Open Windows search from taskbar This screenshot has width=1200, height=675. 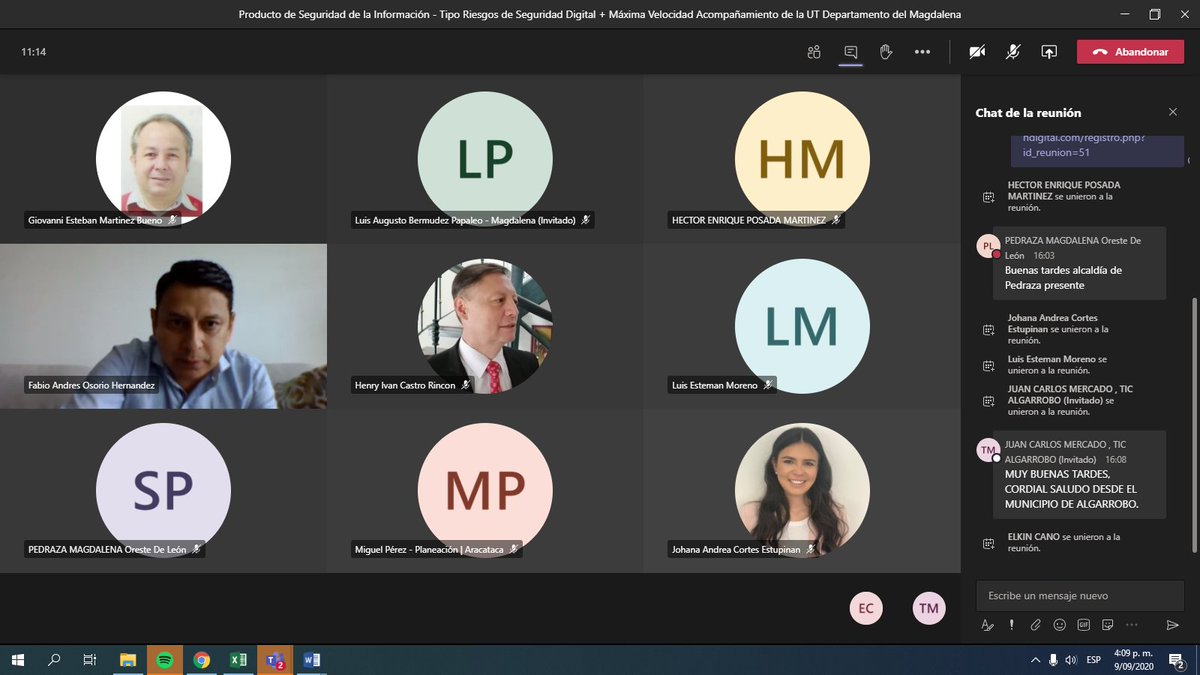[54, 660]
